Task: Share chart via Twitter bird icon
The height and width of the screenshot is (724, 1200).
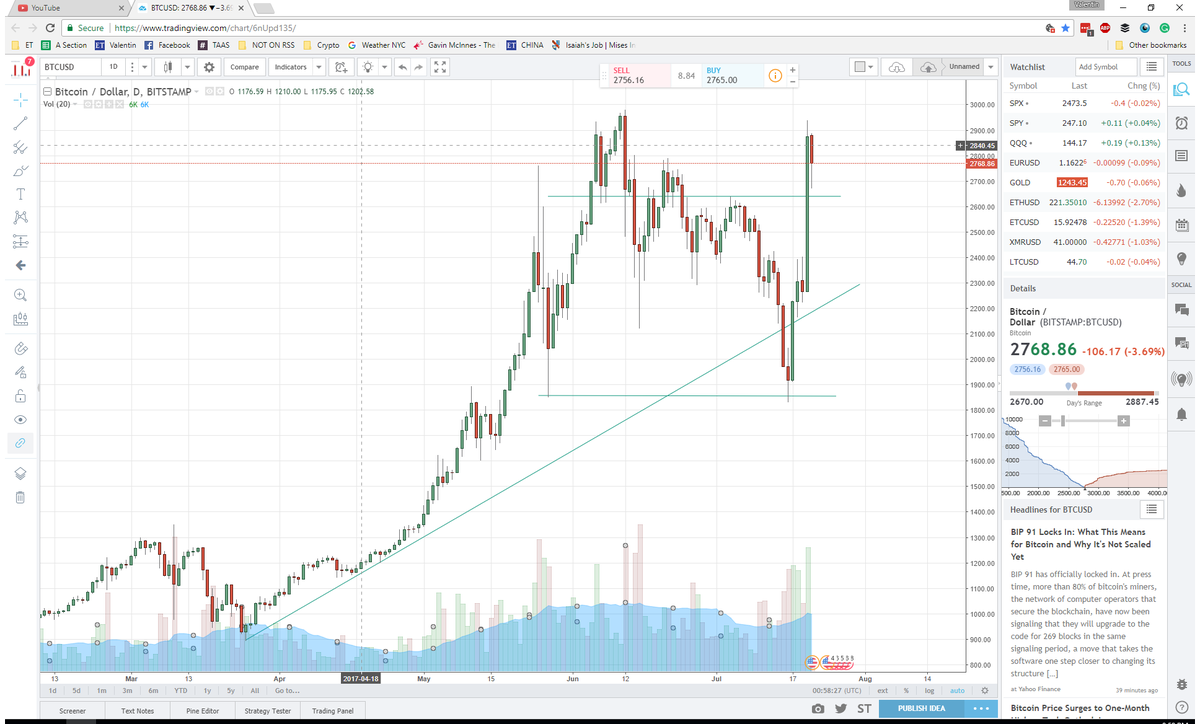Action: 840,708
